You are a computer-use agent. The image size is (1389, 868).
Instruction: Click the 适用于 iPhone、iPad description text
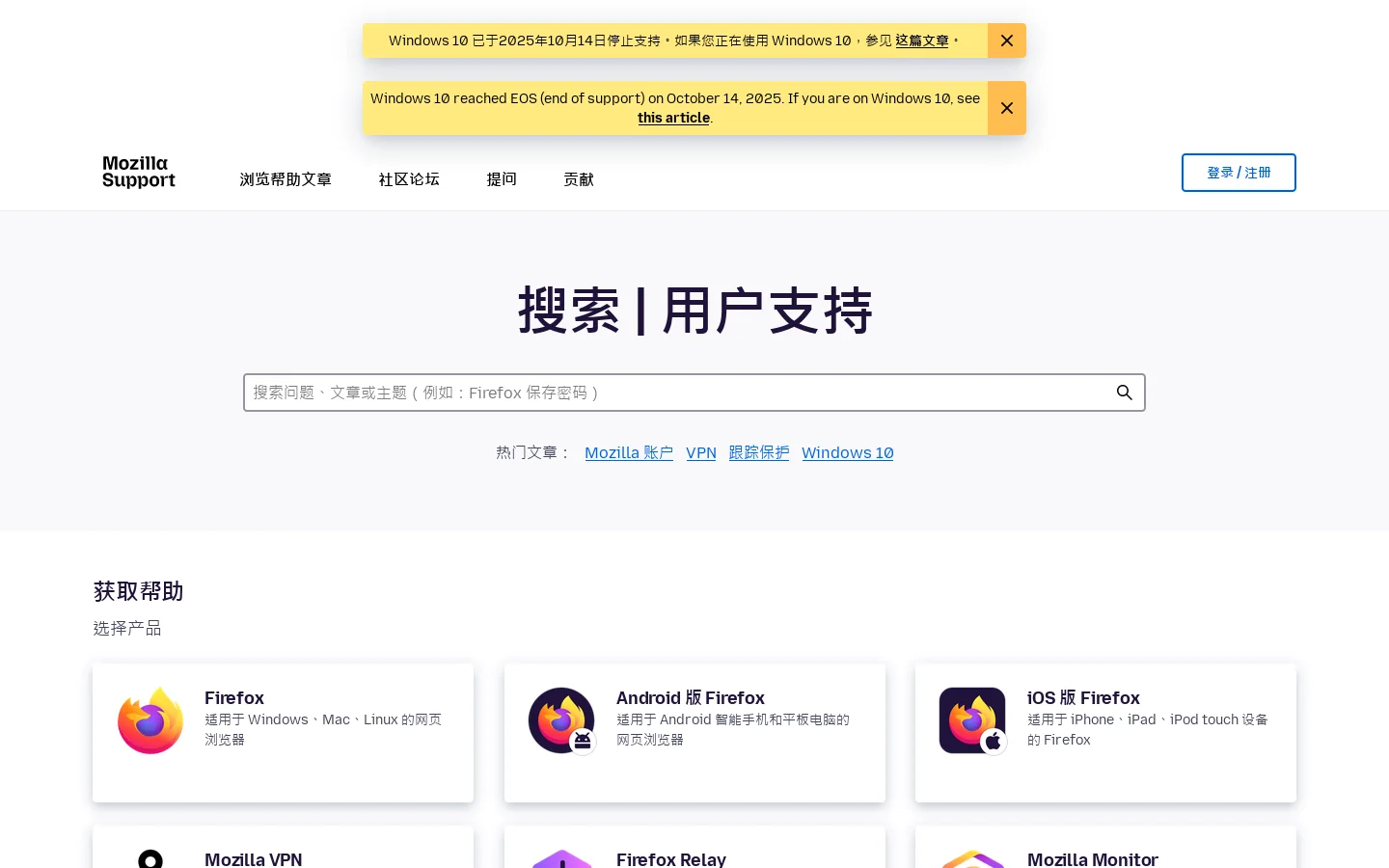click(x=1148, y=729)
